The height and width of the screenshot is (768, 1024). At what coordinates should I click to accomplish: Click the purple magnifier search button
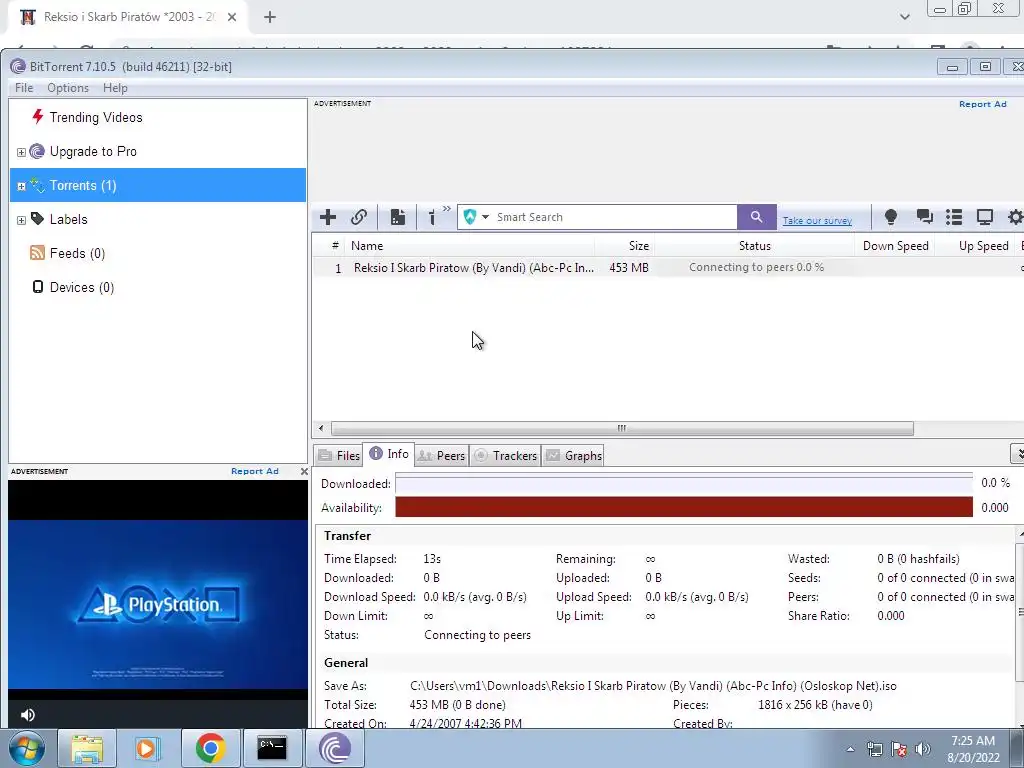pos(756,217)
